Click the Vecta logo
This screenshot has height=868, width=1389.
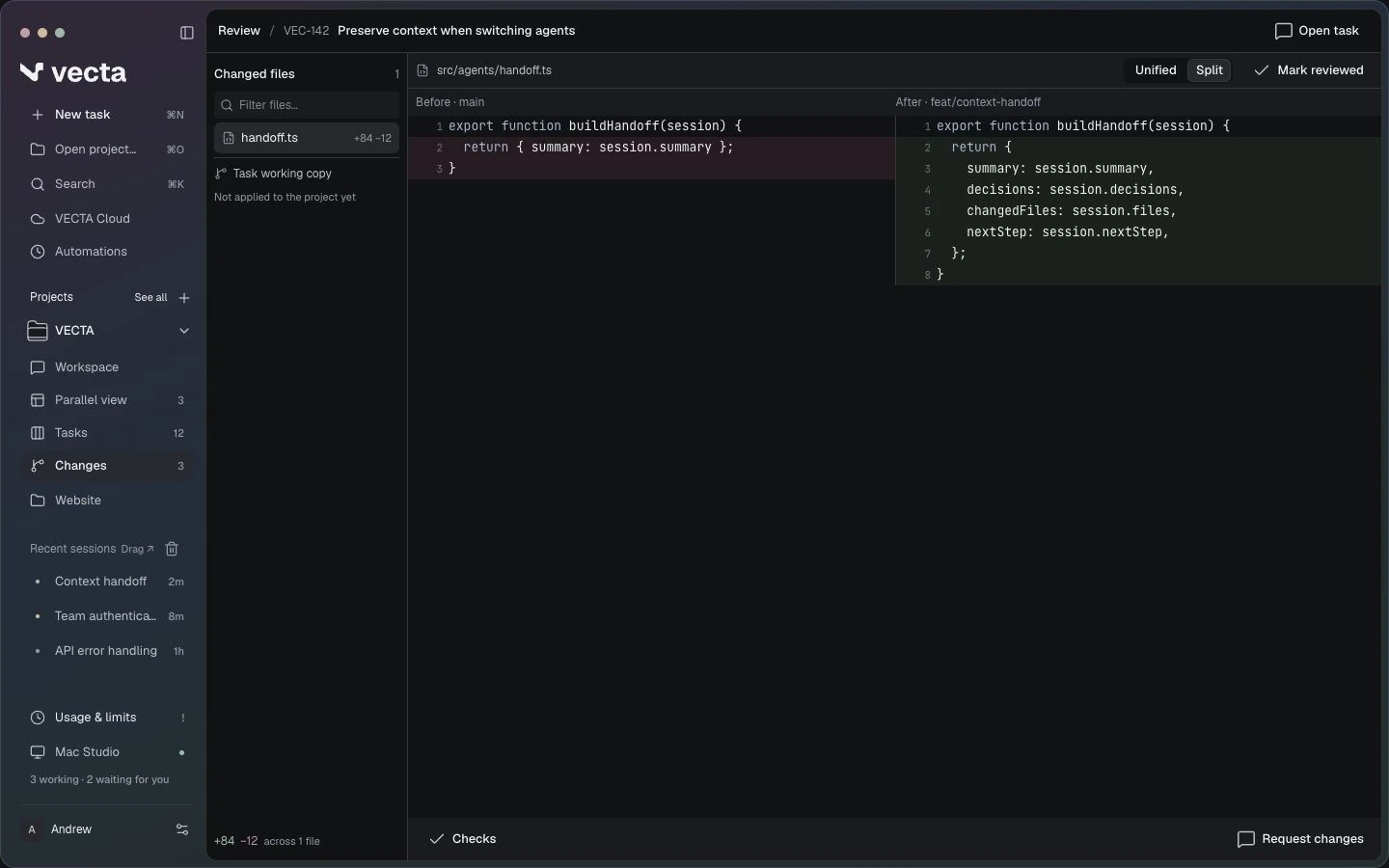click(73, 72)
